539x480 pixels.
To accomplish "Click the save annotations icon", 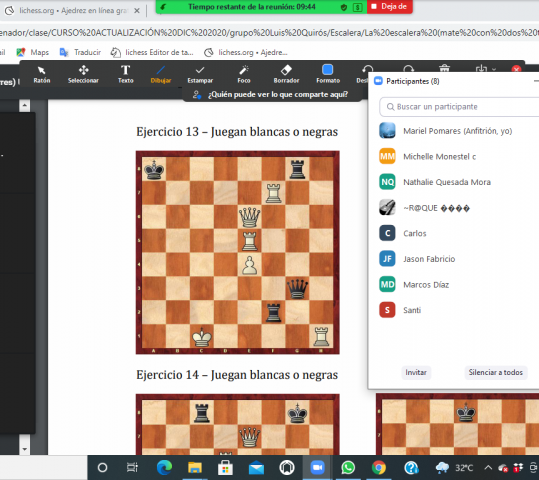I will [481, 68].
